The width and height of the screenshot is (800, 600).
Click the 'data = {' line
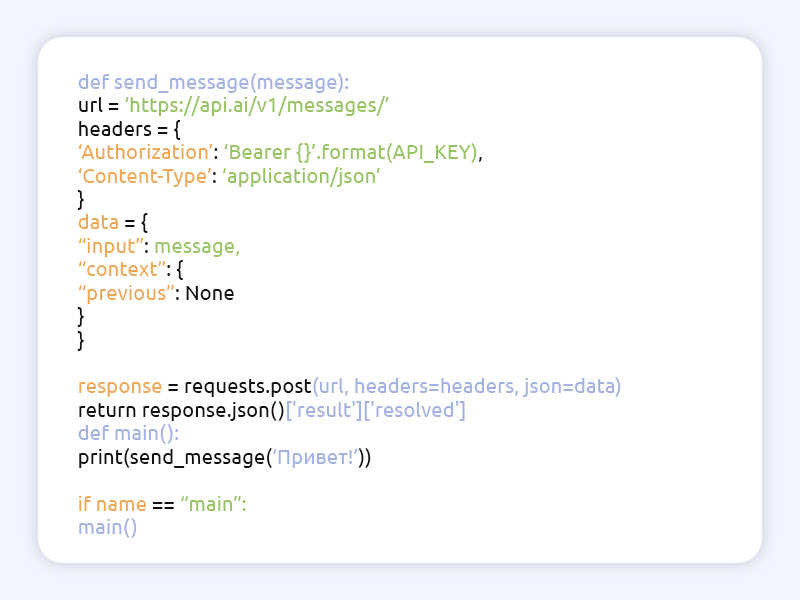coord(113,222)
